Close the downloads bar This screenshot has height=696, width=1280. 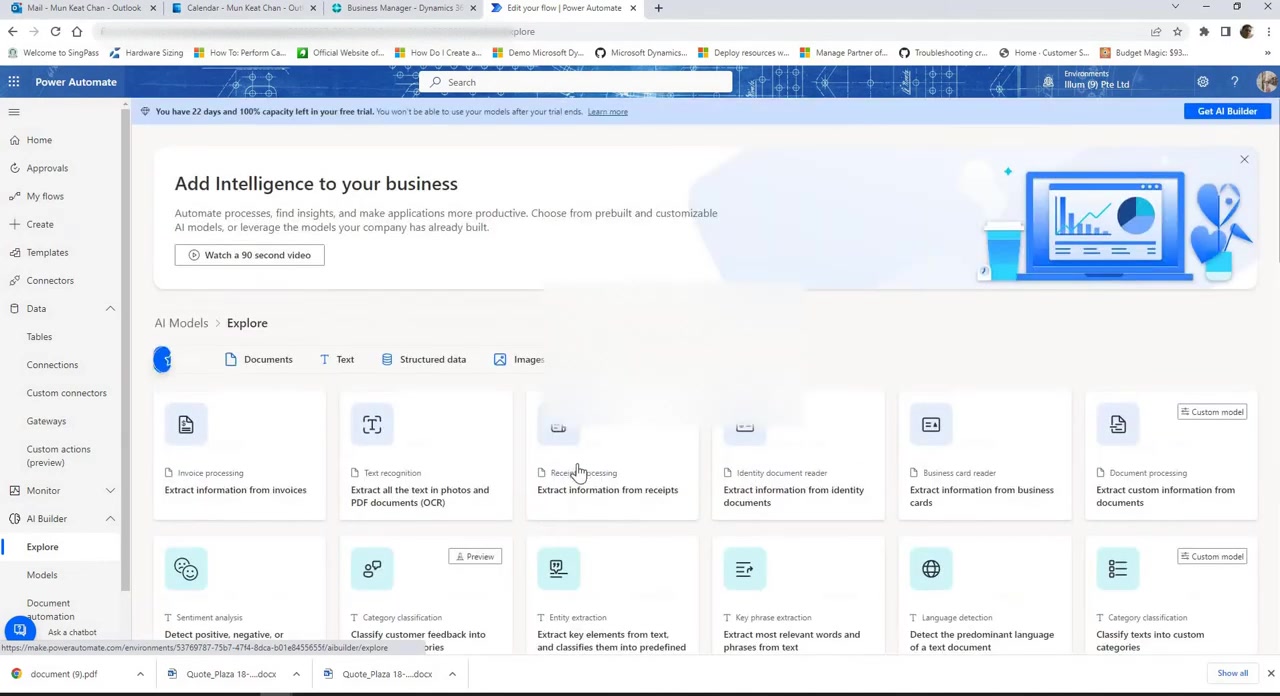pos(1271,673)
